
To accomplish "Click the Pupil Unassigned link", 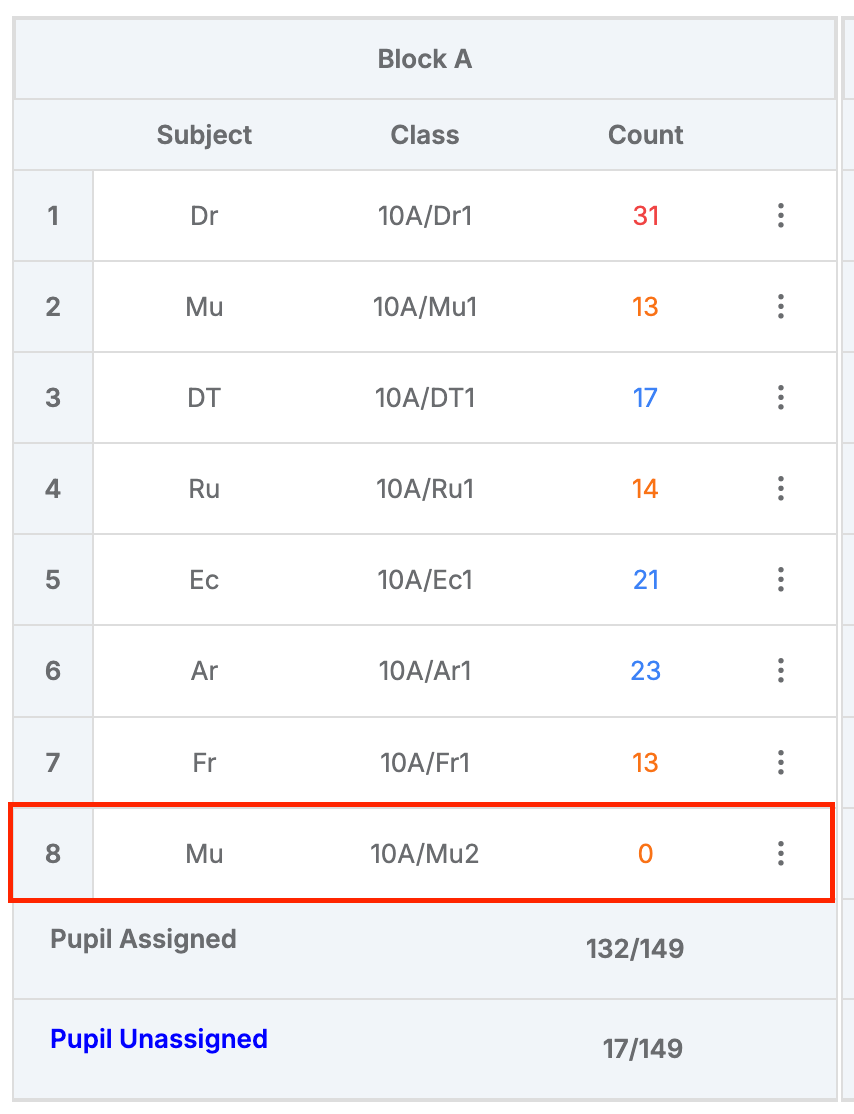I will tap(159, 1039).
